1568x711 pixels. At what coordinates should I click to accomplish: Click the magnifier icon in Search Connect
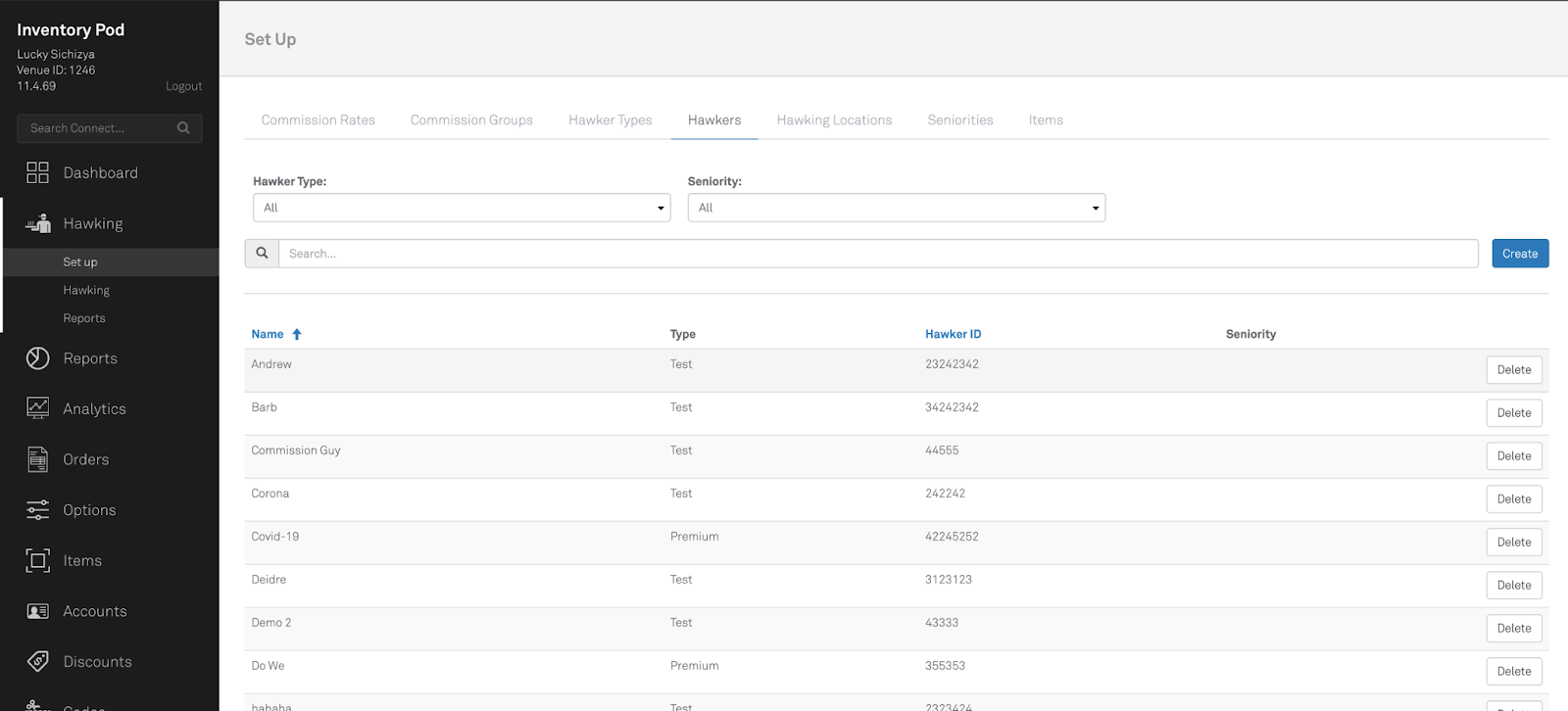[183, 128]
